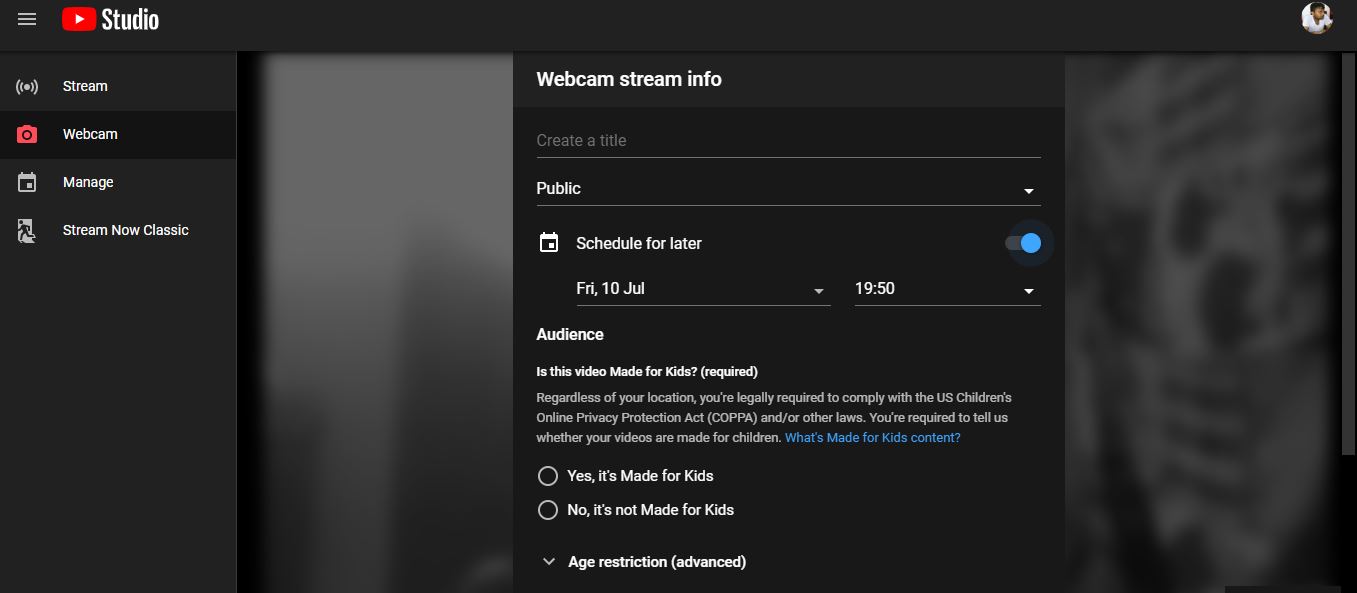
Task: Click the red Webcam camera icon
Action: (x=27, y=134)
